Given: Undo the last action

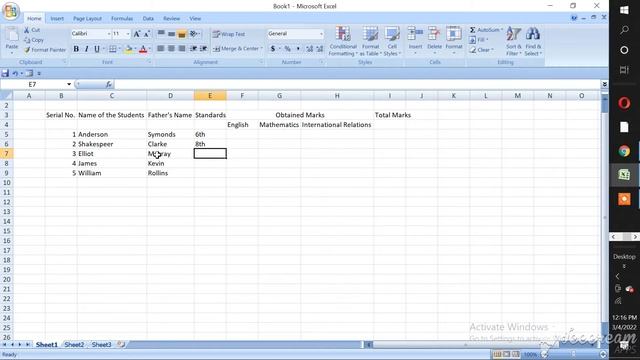Looking at the screenshot, I should point(15,73).
